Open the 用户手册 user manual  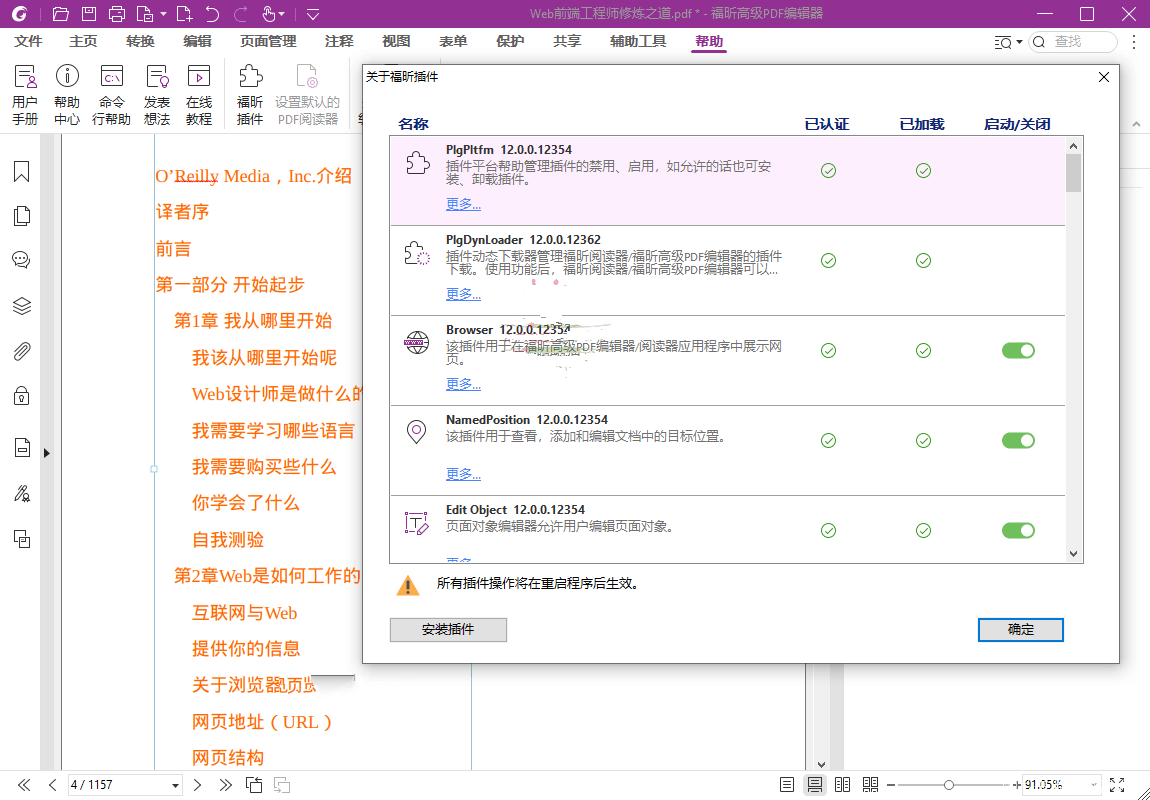[25, 95]
